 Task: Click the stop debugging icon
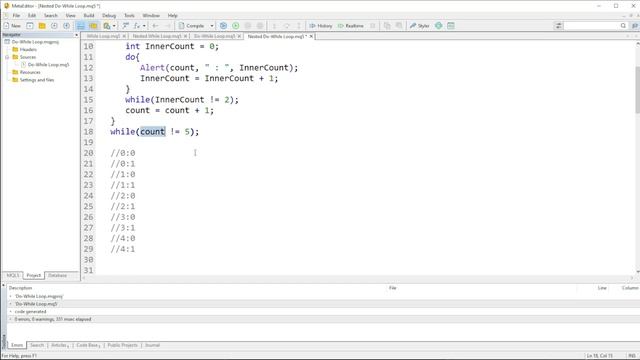(260, 26)
